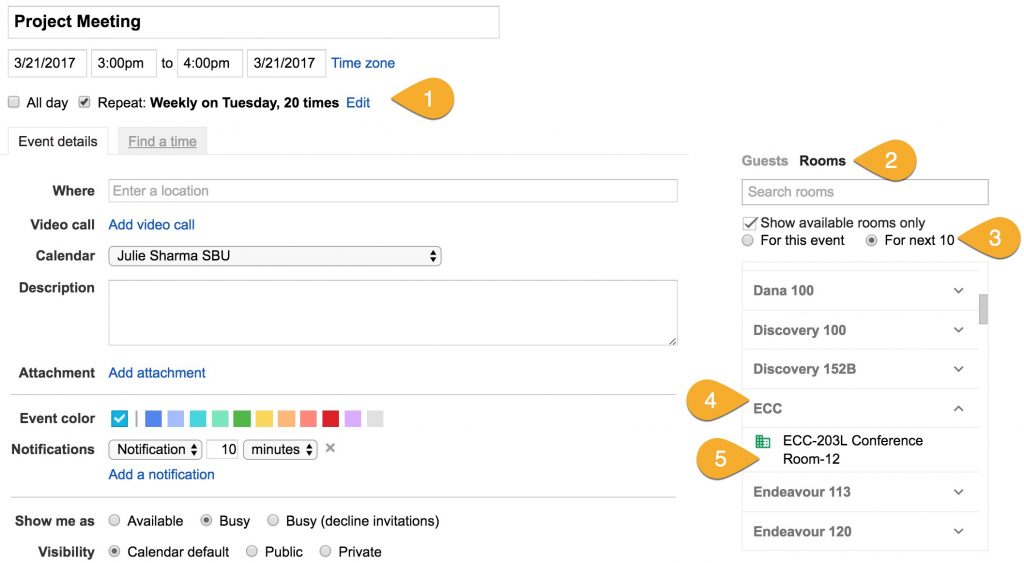This screenshot has width=1024, height=563.
Task: Click the Time zone link
Action: click(x=363, y=63)
